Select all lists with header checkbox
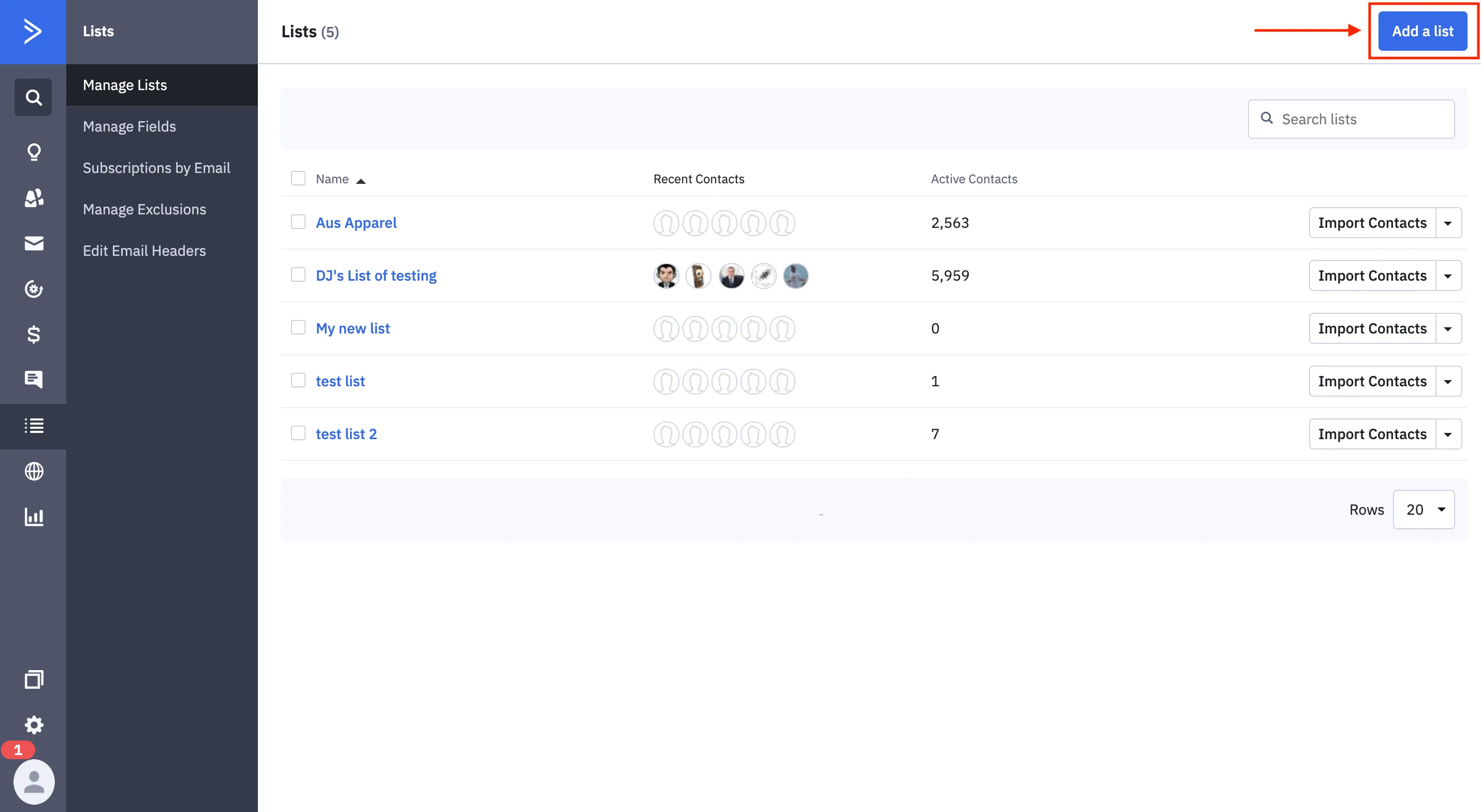This screenshot has height=812, width=1481. point(298,178)
